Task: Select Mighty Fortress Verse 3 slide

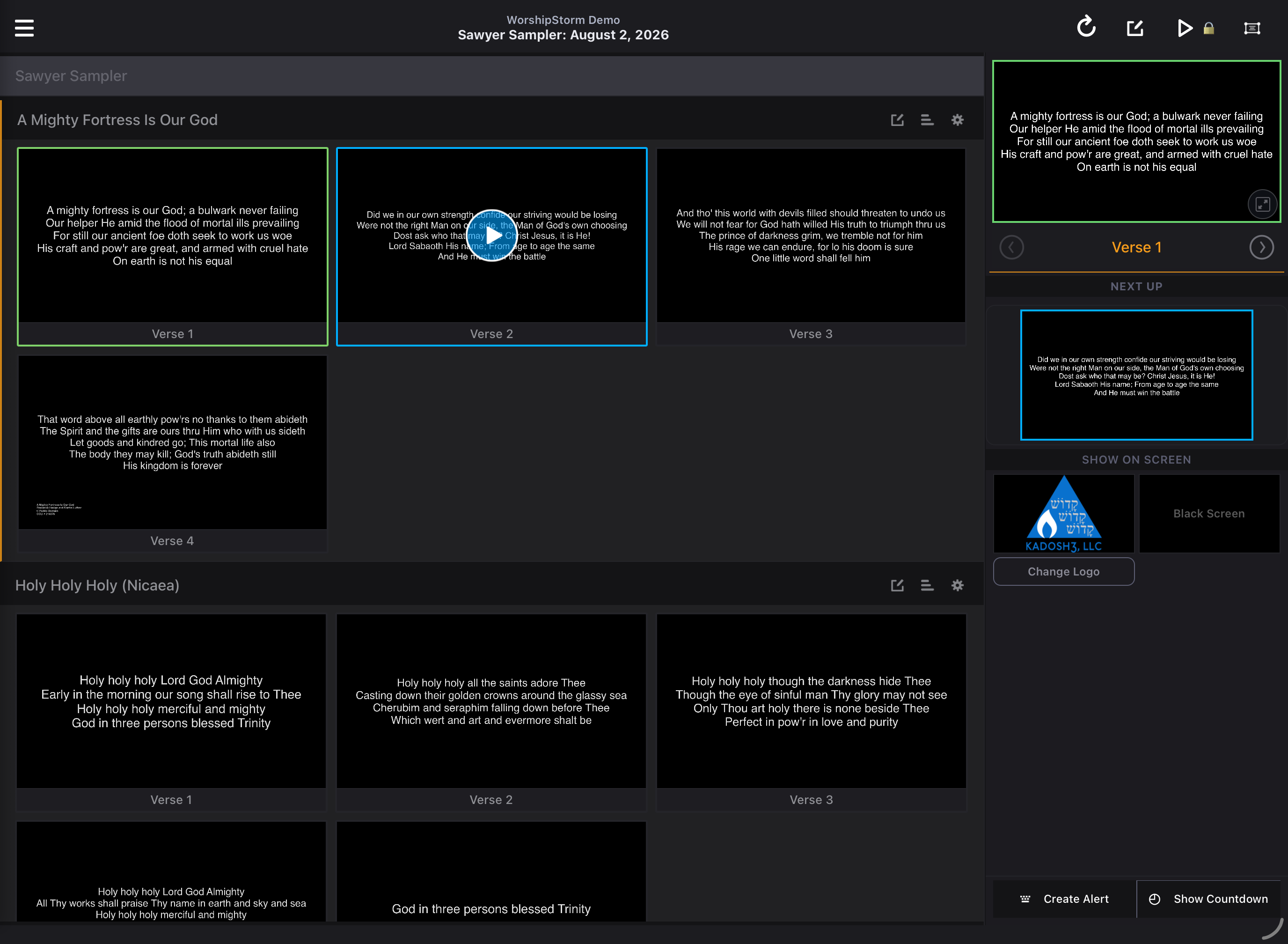Action: pos(811,247)
